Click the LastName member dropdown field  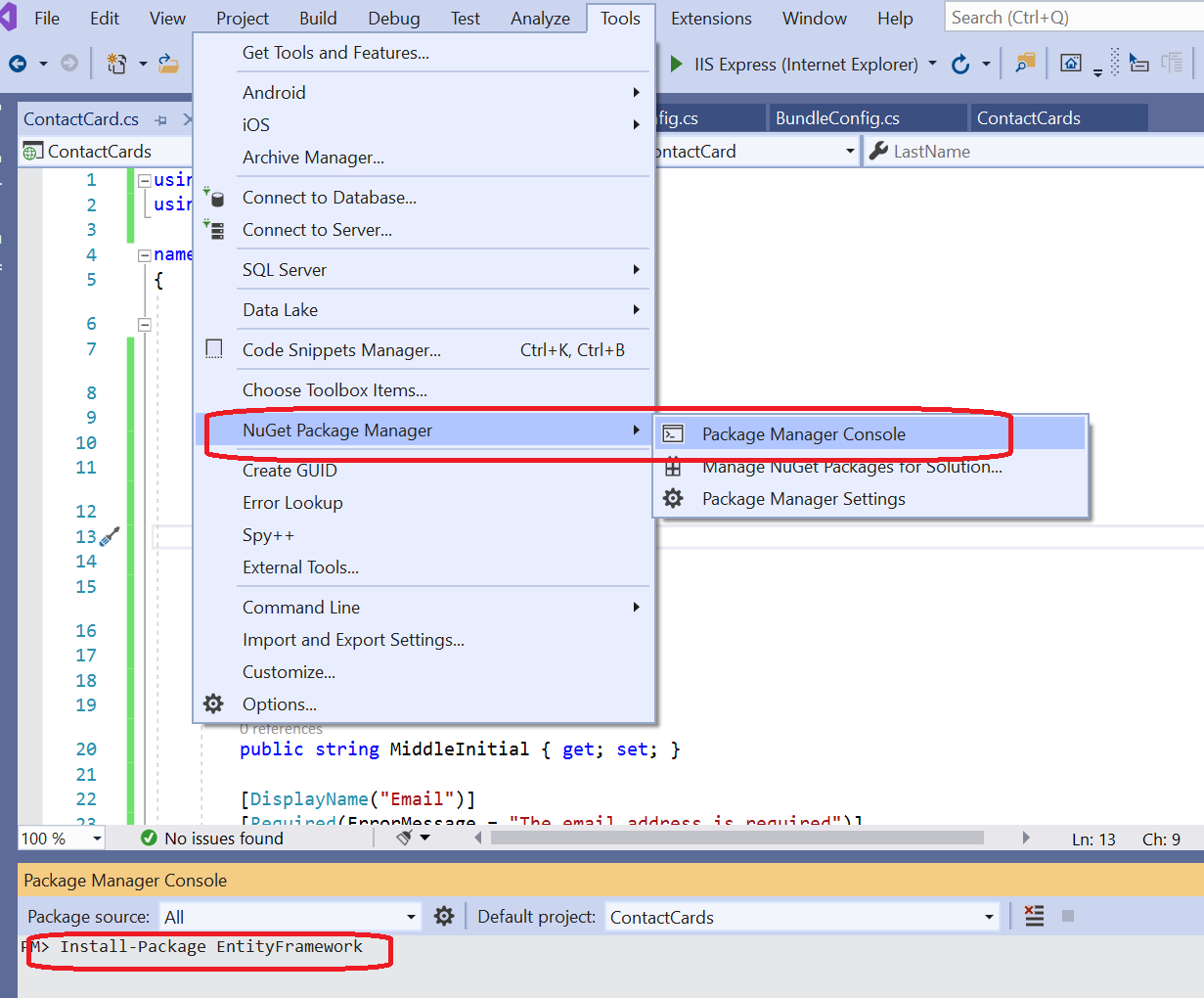1034,152
